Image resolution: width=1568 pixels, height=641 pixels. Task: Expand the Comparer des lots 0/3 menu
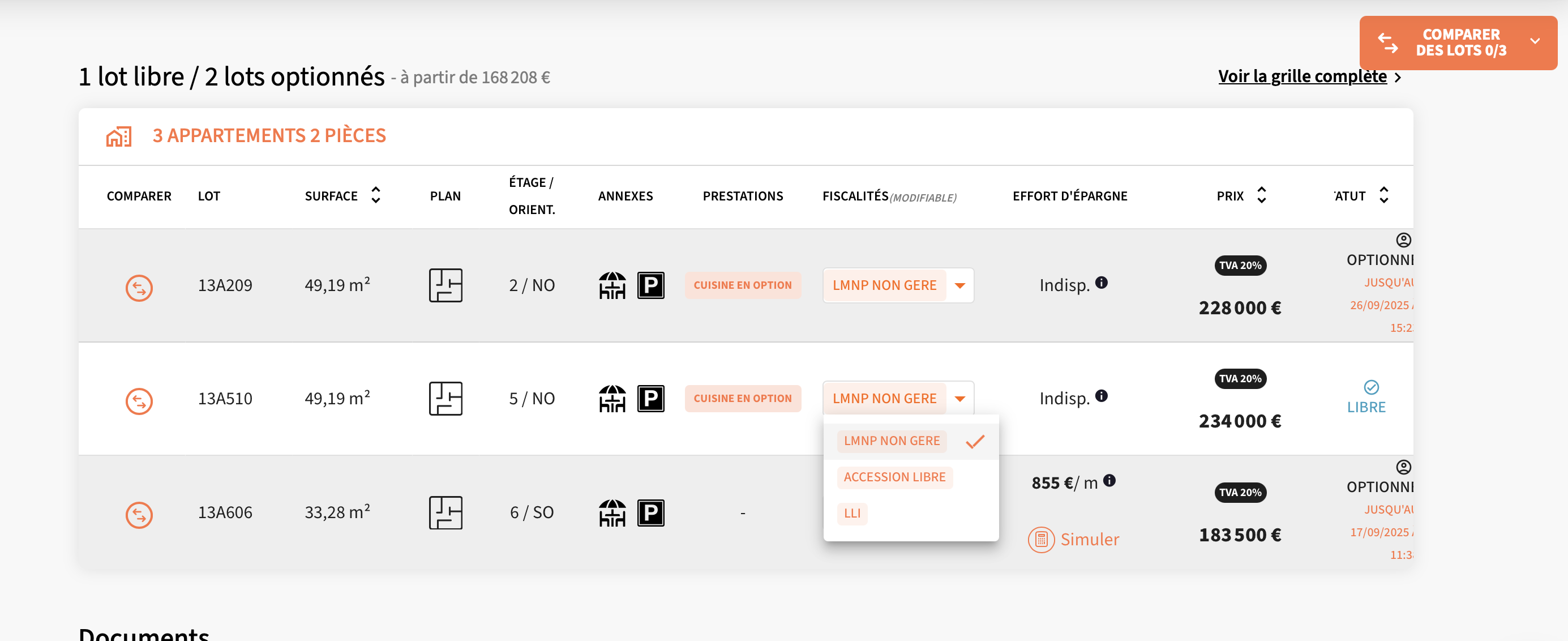(1535, 41)
